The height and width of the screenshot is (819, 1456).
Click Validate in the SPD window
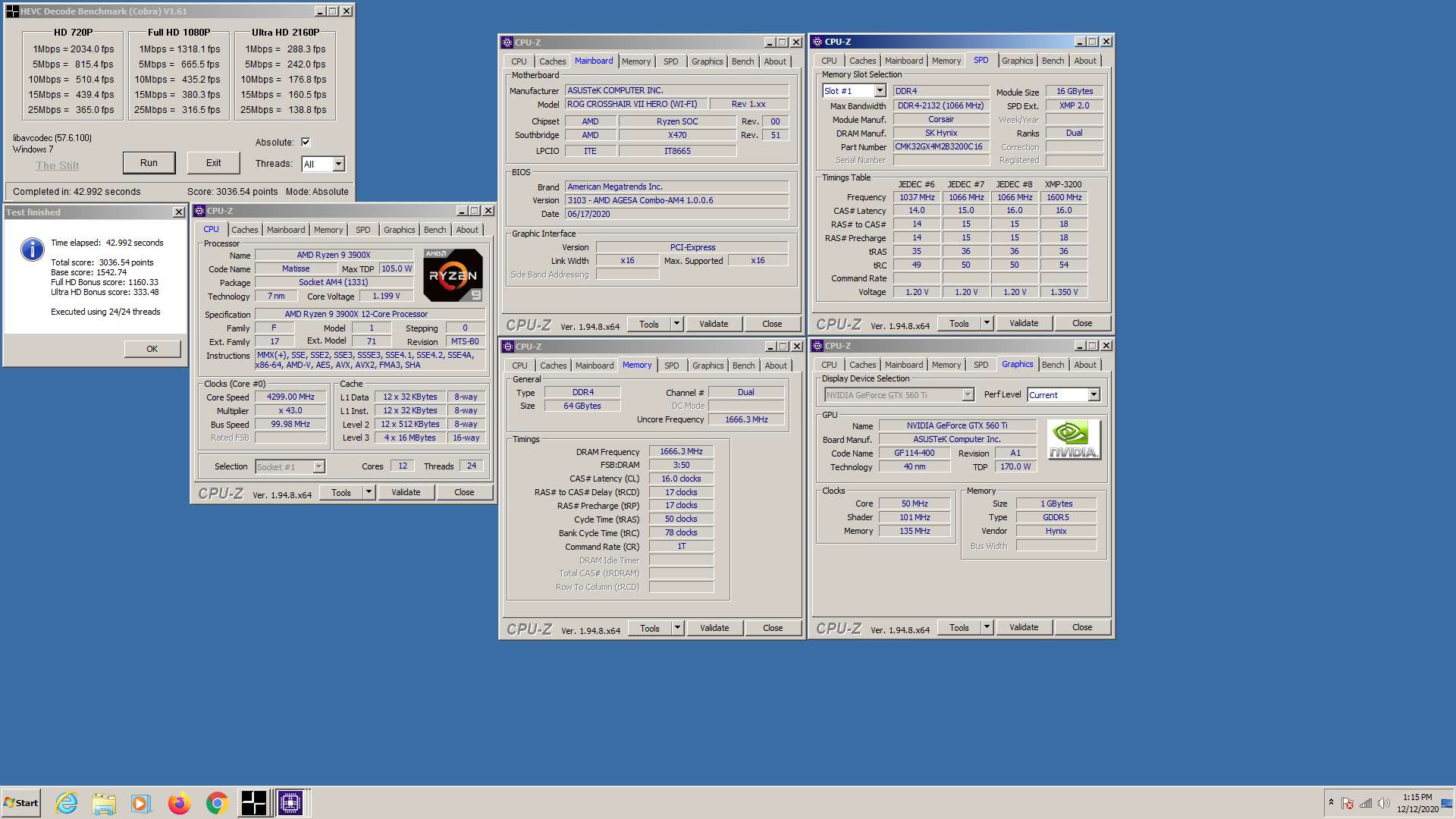(x=1024, y=323)
